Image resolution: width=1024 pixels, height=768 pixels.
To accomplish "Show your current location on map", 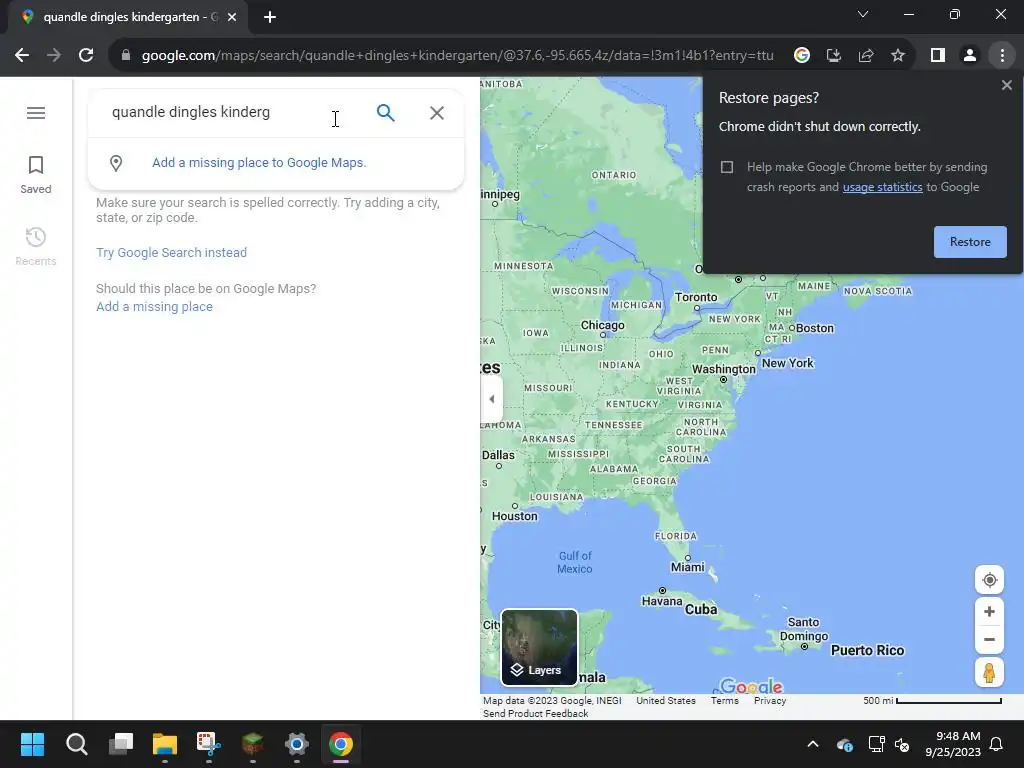I will 989,580.
